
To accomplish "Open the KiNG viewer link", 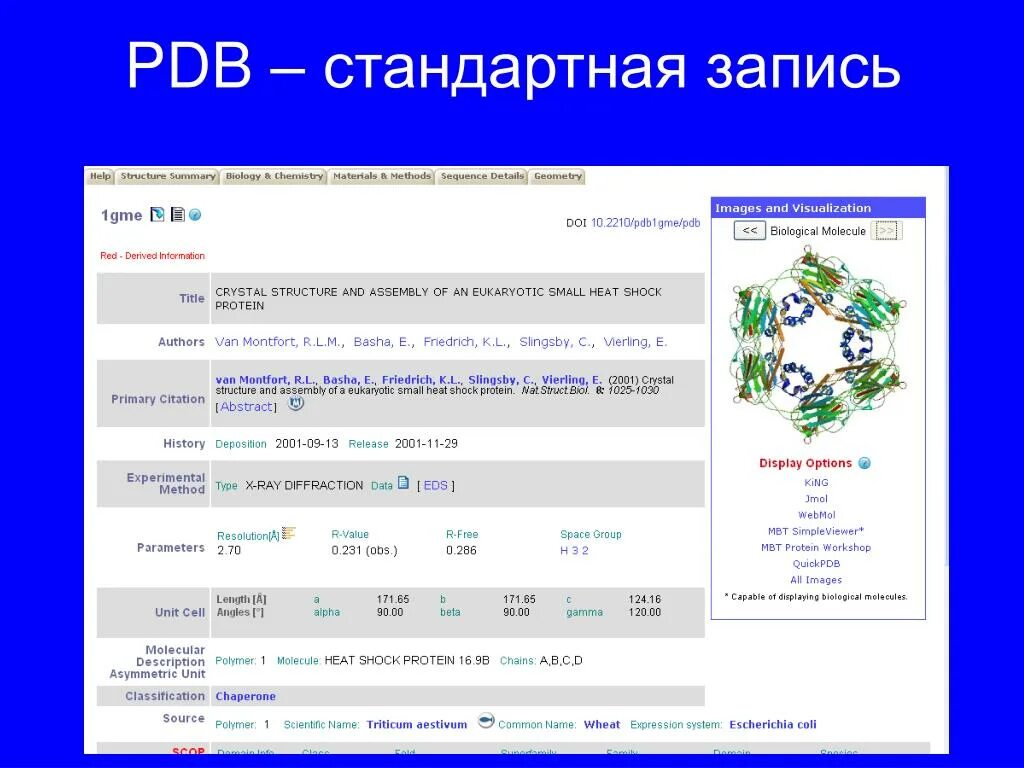I will coord(816,483).
